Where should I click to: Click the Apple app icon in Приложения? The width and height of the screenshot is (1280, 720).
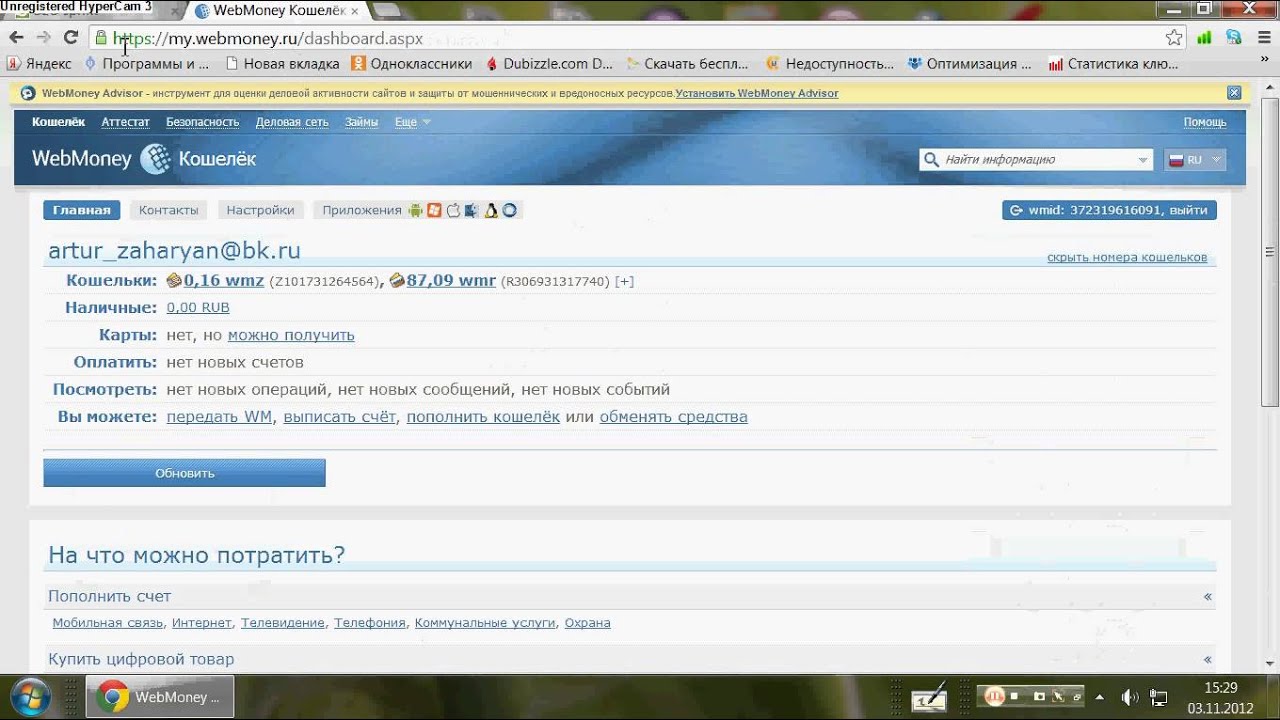pyautogui.click(x=453, y=210)
